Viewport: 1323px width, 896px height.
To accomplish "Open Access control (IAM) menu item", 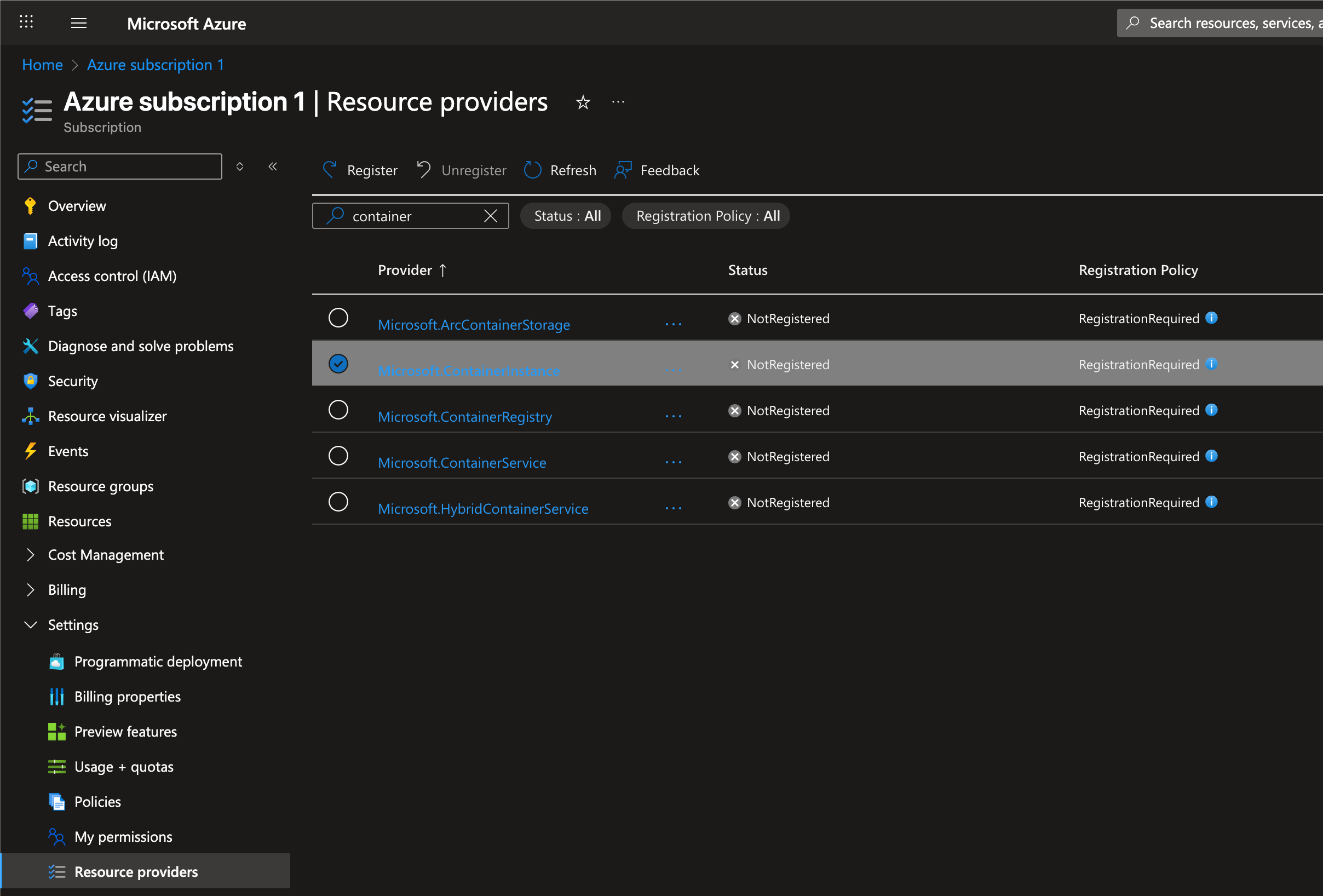I will (x=112, y=276).
